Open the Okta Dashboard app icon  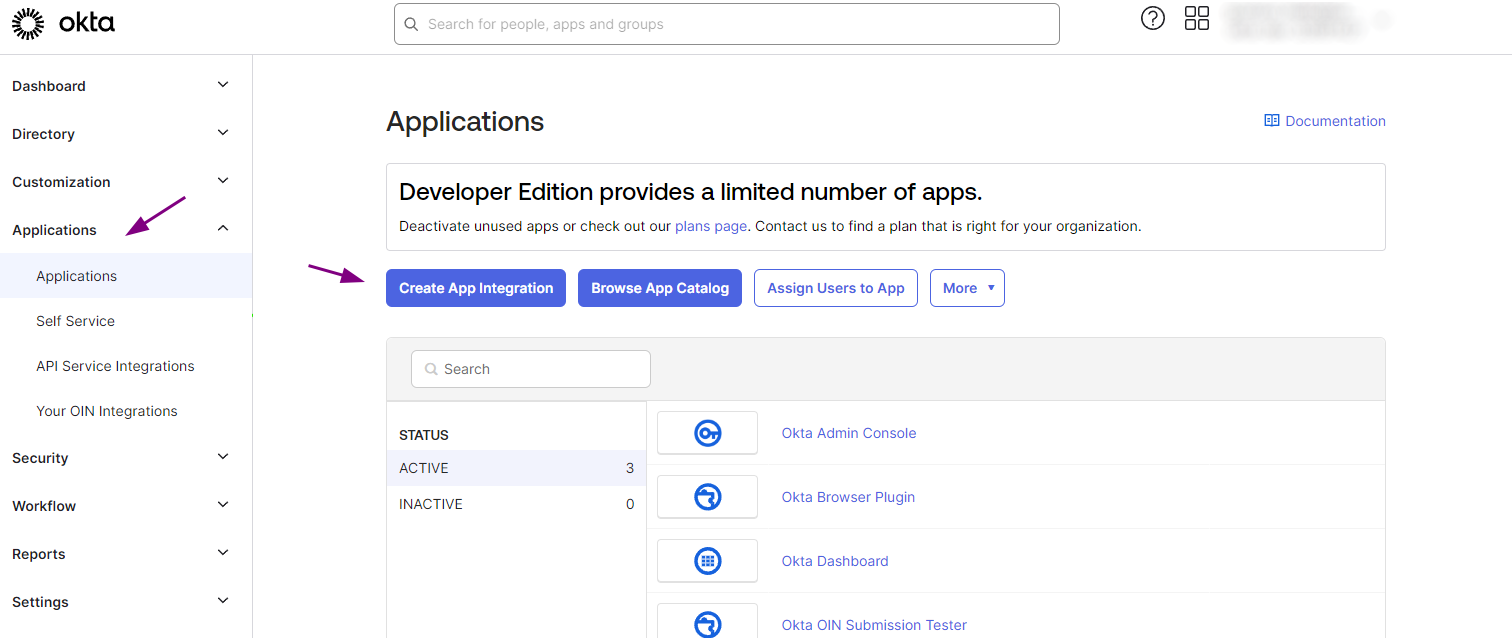click(707, 560)
